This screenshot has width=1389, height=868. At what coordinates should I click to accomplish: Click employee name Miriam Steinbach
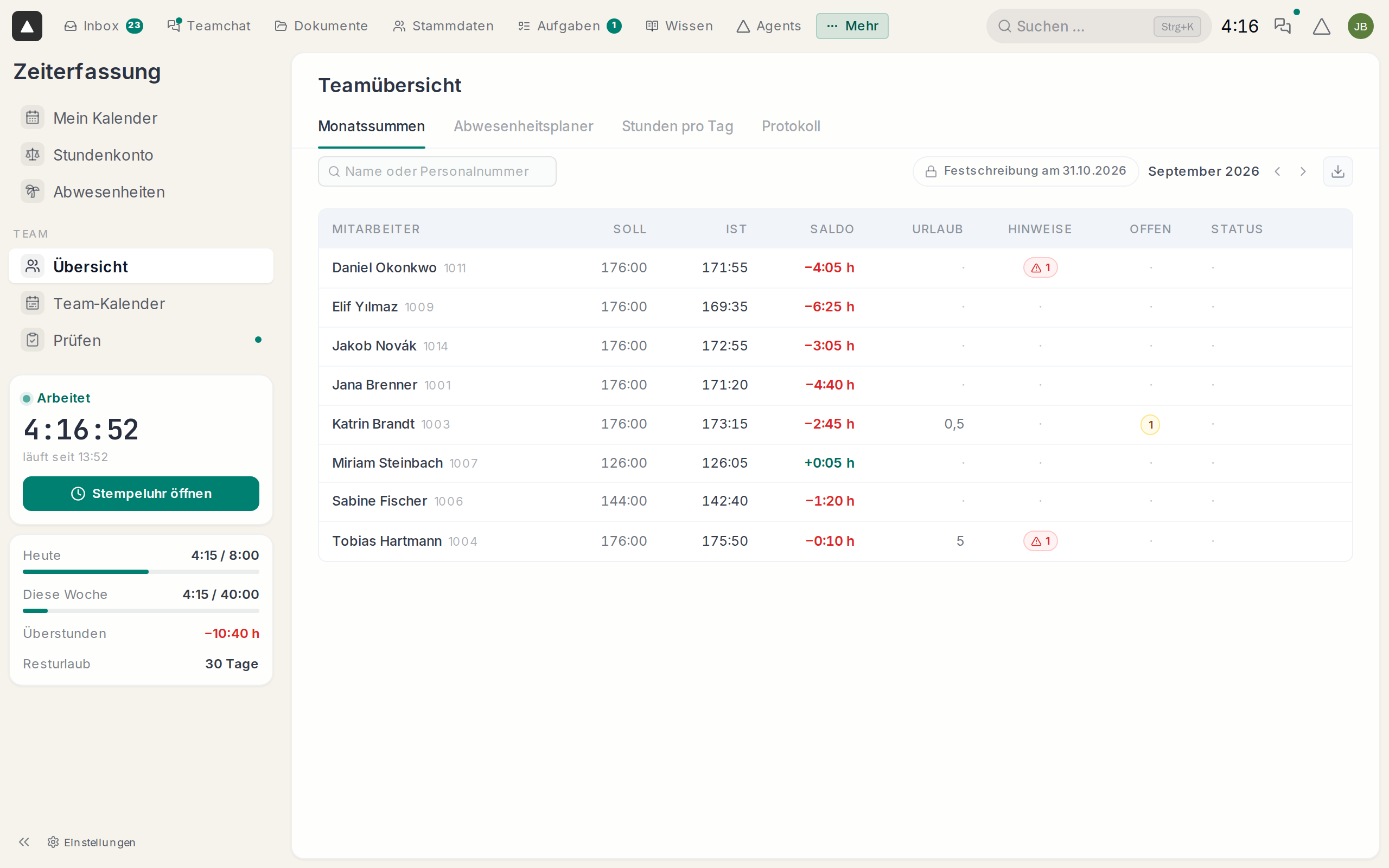387,463
